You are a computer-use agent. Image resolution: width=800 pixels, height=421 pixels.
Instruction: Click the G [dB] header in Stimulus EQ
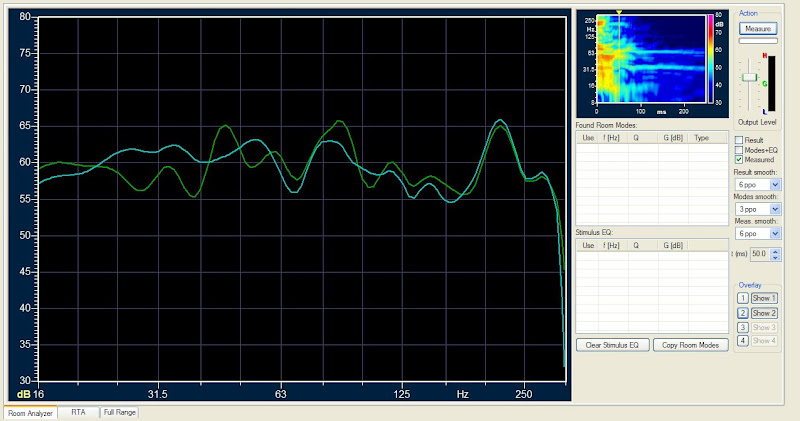pos(673,245)
